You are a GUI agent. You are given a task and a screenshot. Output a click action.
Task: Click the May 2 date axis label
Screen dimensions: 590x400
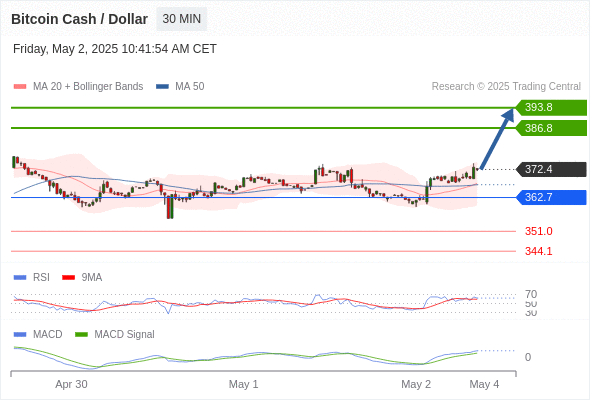click(x=416, y=384)
